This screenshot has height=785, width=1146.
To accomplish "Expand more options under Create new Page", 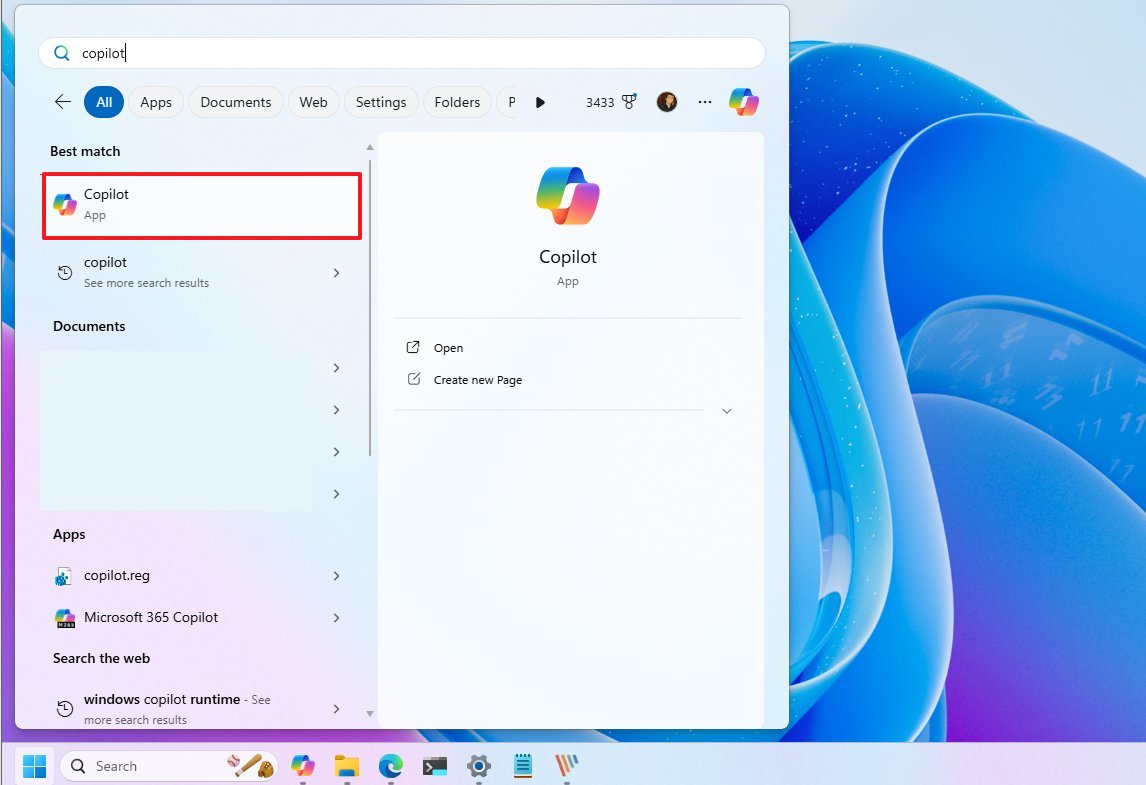I will pyautogui.click(x=727, y=410).
